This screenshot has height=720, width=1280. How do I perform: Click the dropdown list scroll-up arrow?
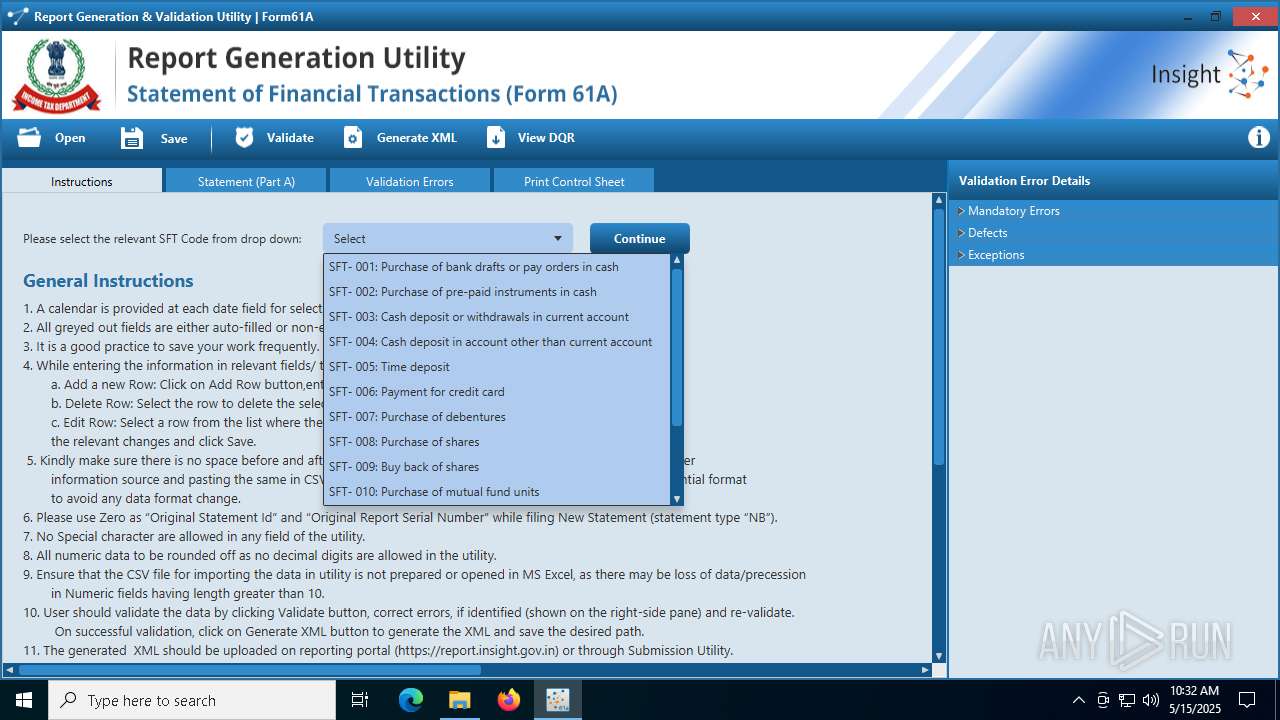(x=677, y=260)
